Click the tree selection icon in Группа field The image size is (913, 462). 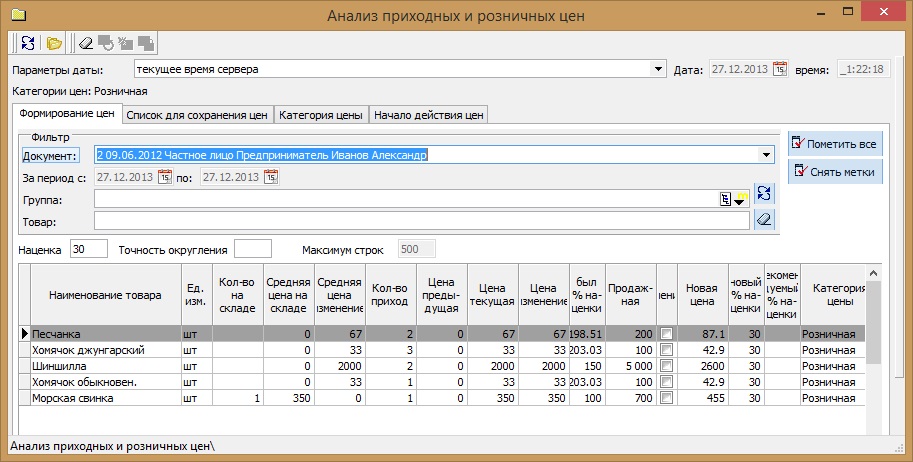click(x=725, y=200)
